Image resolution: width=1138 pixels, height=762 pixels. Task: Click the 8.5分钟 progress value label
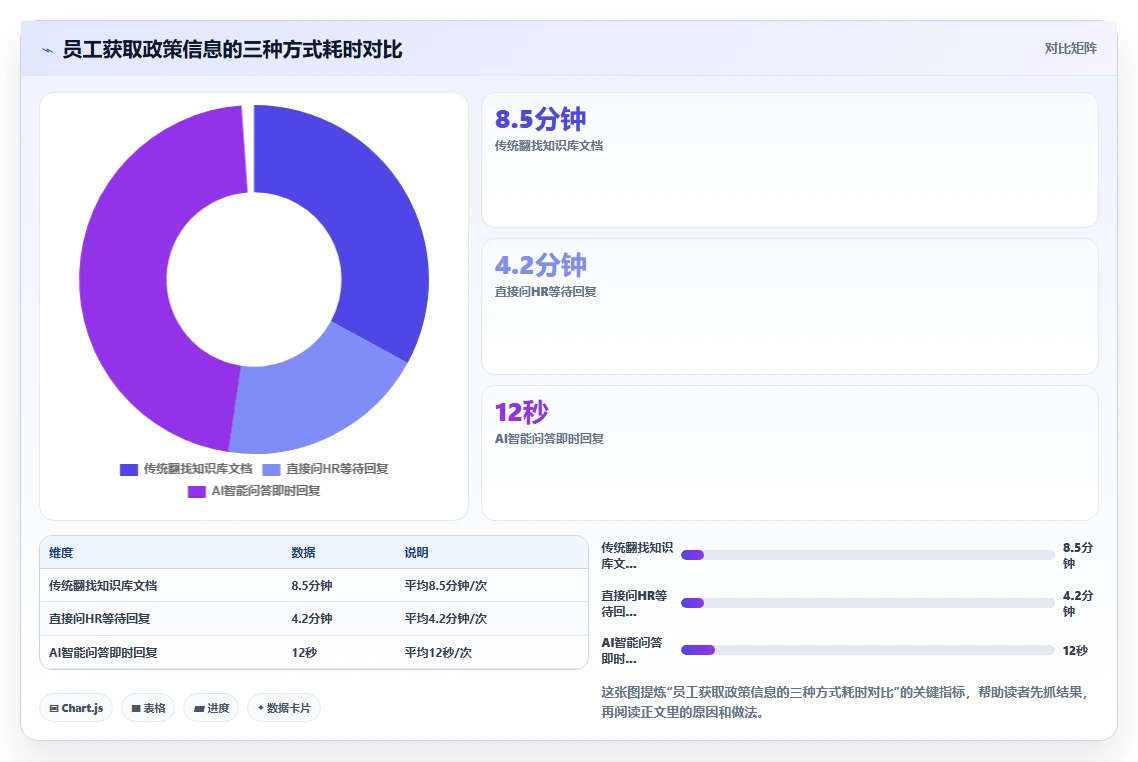1078,556
